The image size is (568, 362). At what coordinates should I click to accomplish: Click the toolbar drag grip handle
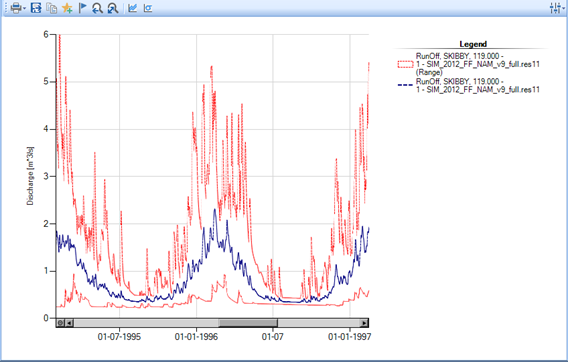click(x=6, y=8)
